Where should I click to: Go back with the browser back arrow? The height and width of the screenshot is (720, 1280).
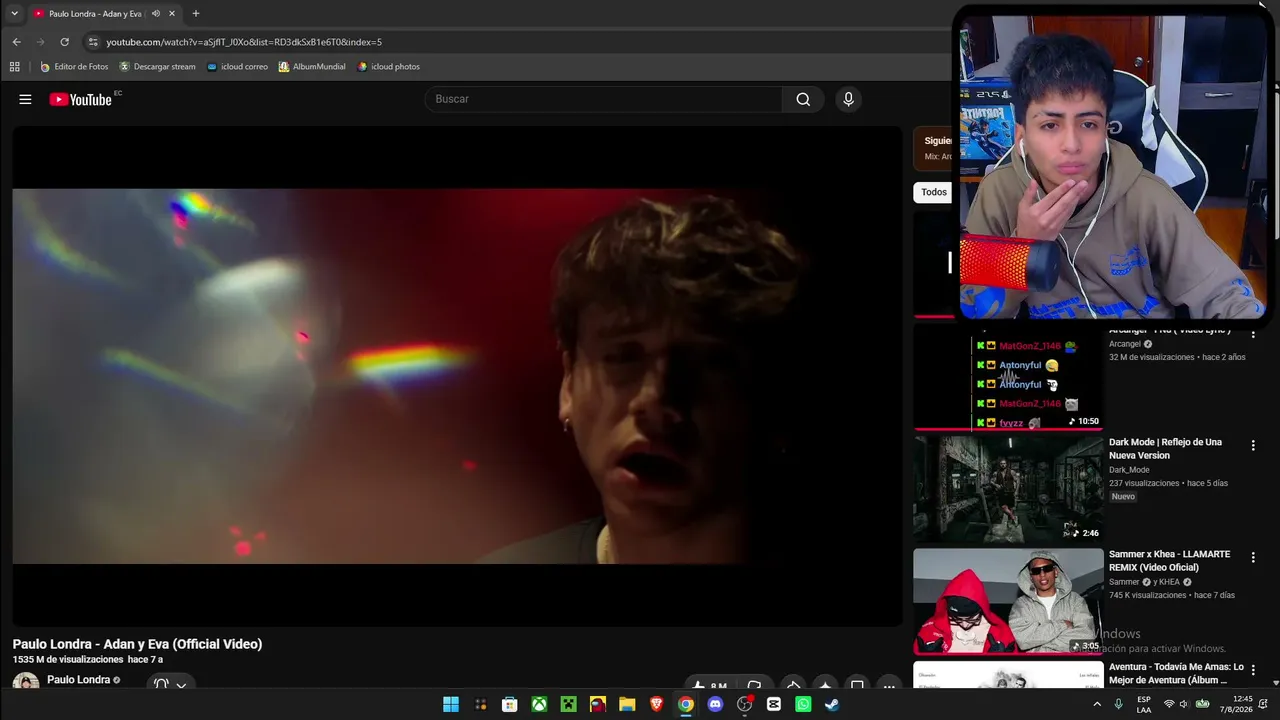16,42
